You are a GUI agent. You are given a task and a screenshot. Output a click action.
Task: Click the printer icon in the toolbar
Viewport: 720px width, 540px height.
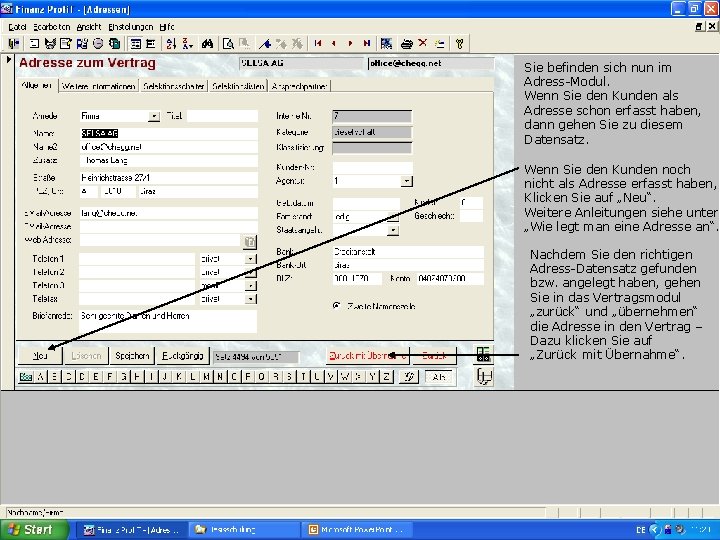tap(407, 44)
